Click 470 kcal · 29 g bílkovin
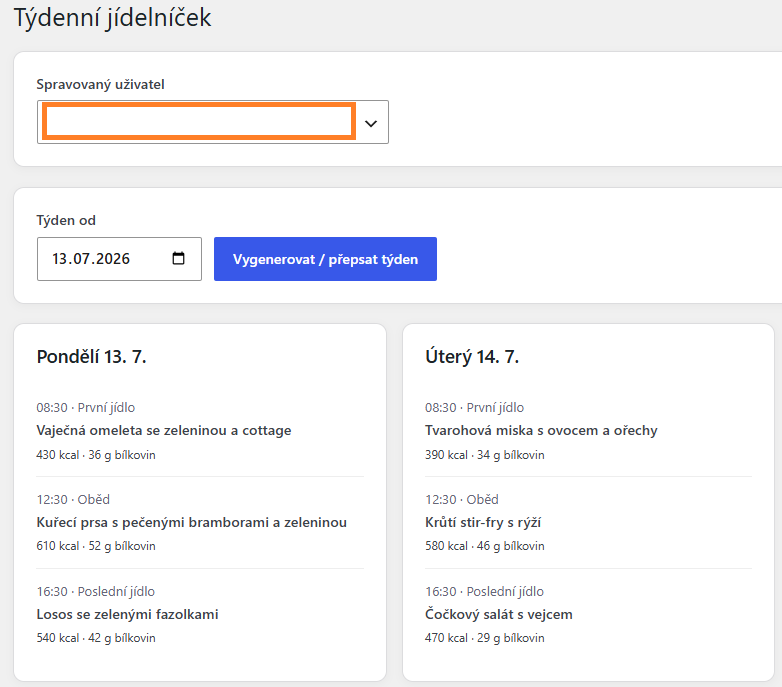Screen dimensions: 782x687 [485, 638]
